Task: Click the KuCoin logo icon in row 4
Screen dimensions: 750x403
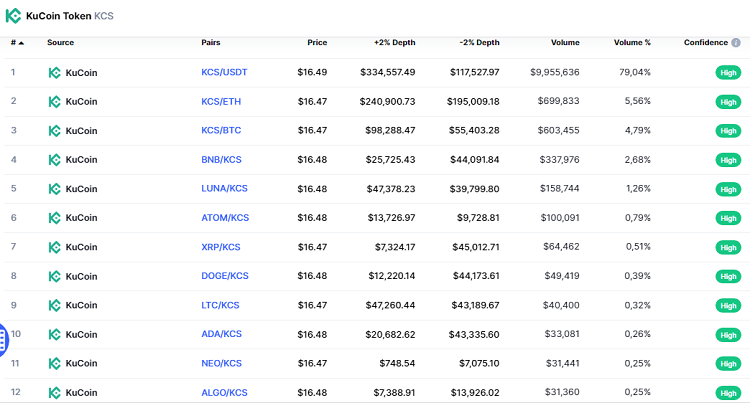Action: pos(54,160)
